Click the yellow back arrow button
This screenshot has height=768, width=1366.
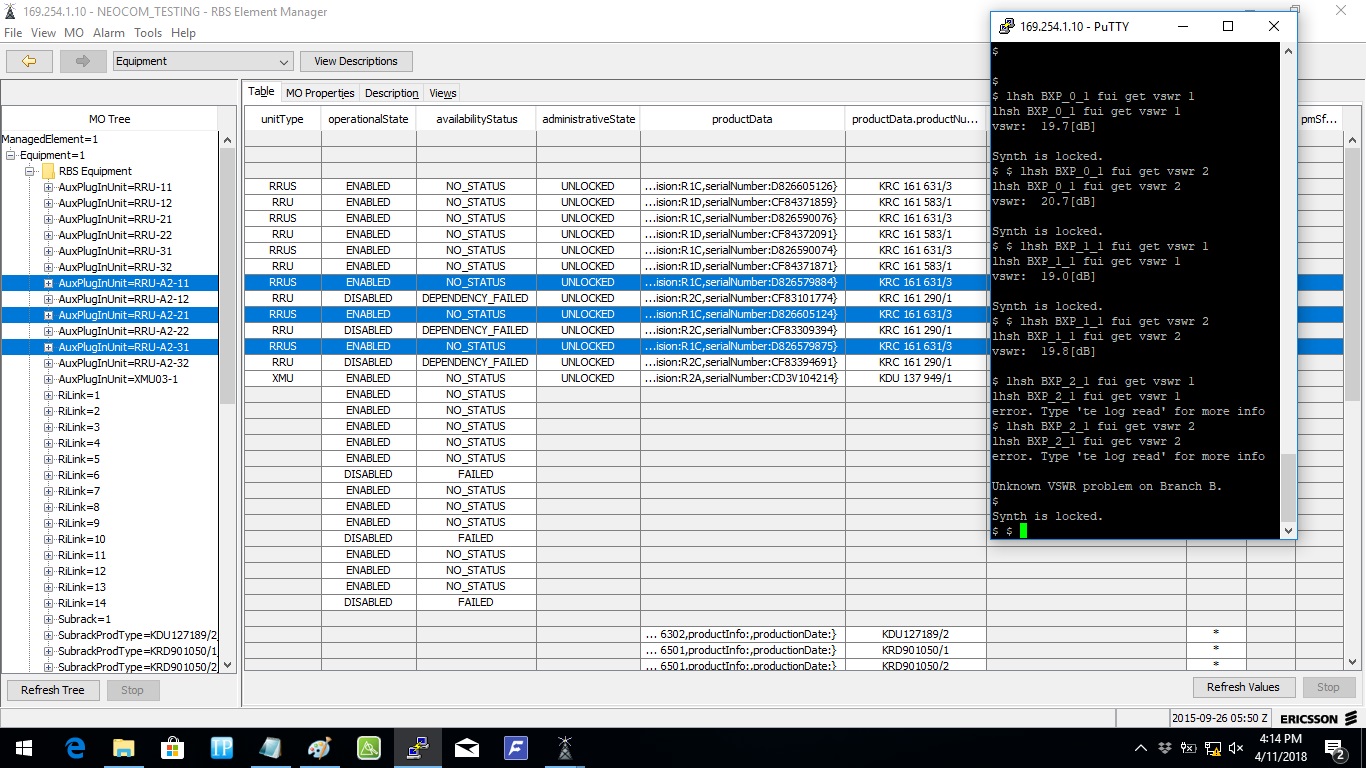(29, 61)
